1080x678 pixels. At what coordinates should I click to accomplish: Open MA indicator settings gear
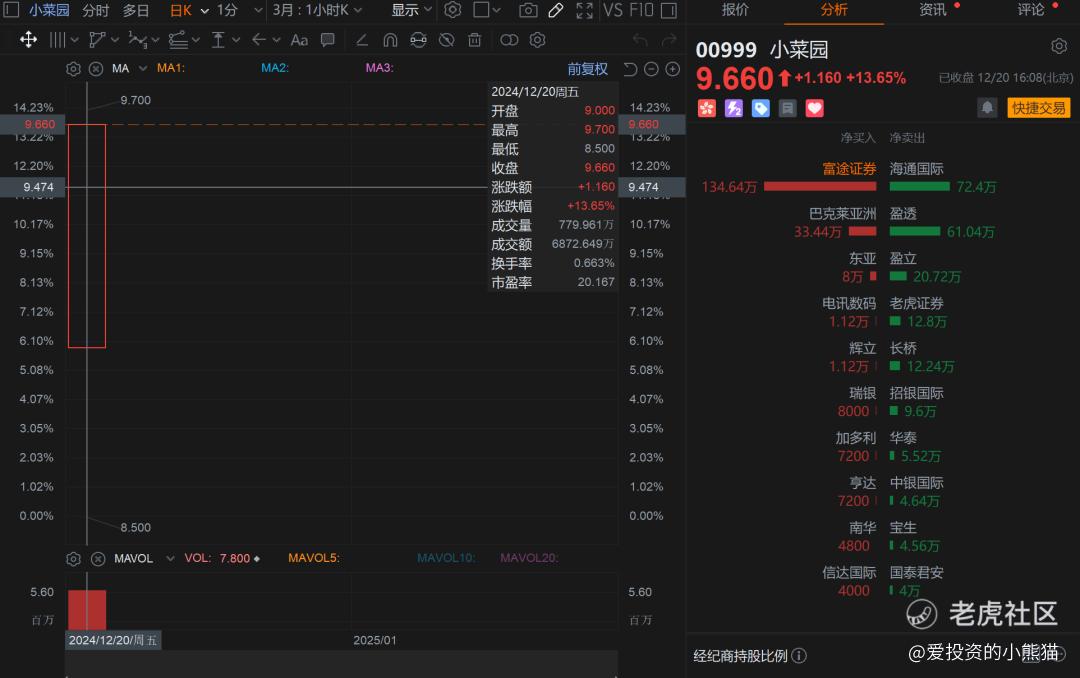[74, 69]
